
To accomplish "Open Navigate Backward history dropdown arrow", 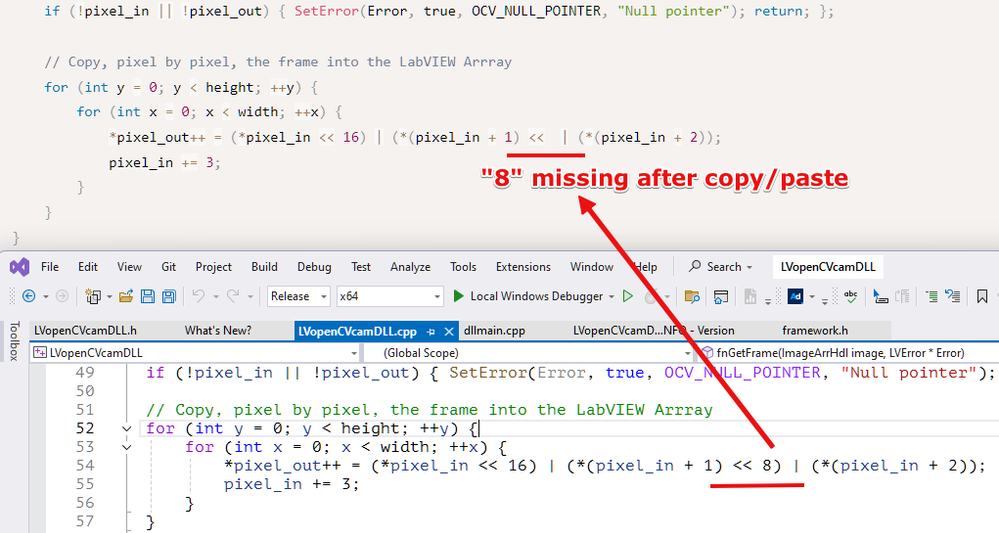I will click(x=45, y=297).
